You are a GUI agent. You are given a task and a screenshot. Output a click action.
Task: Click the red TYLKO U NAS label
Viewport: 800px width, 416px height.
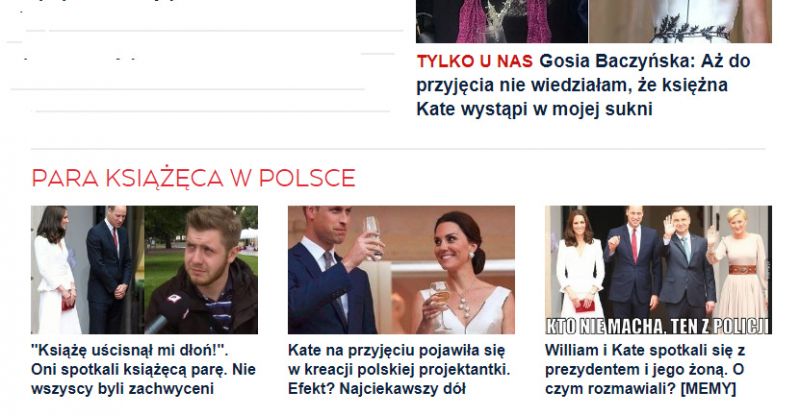click(474, 61)
